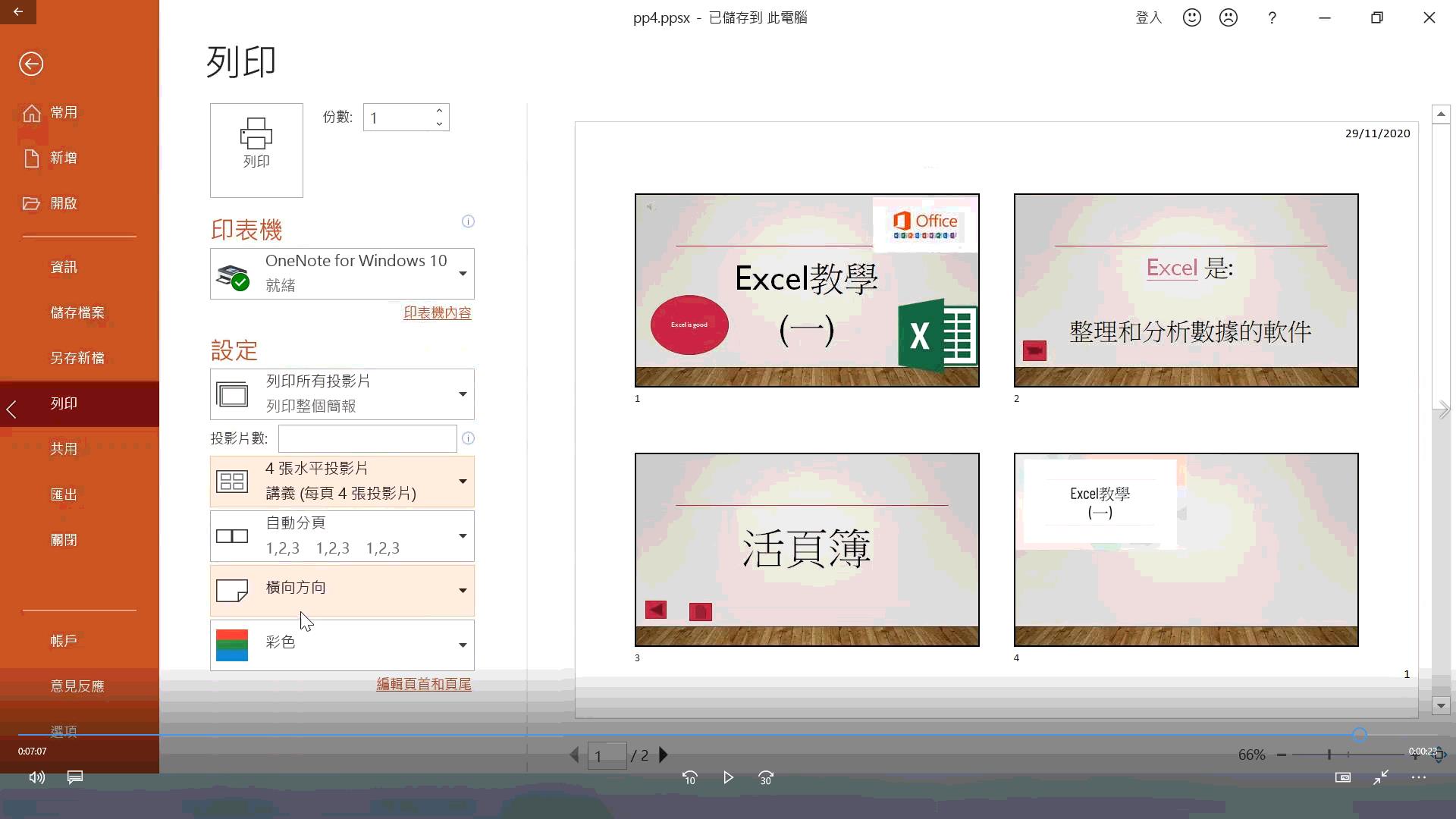The image size is (1456, 819).
Task: Click the current page number box
Action: 607,755
